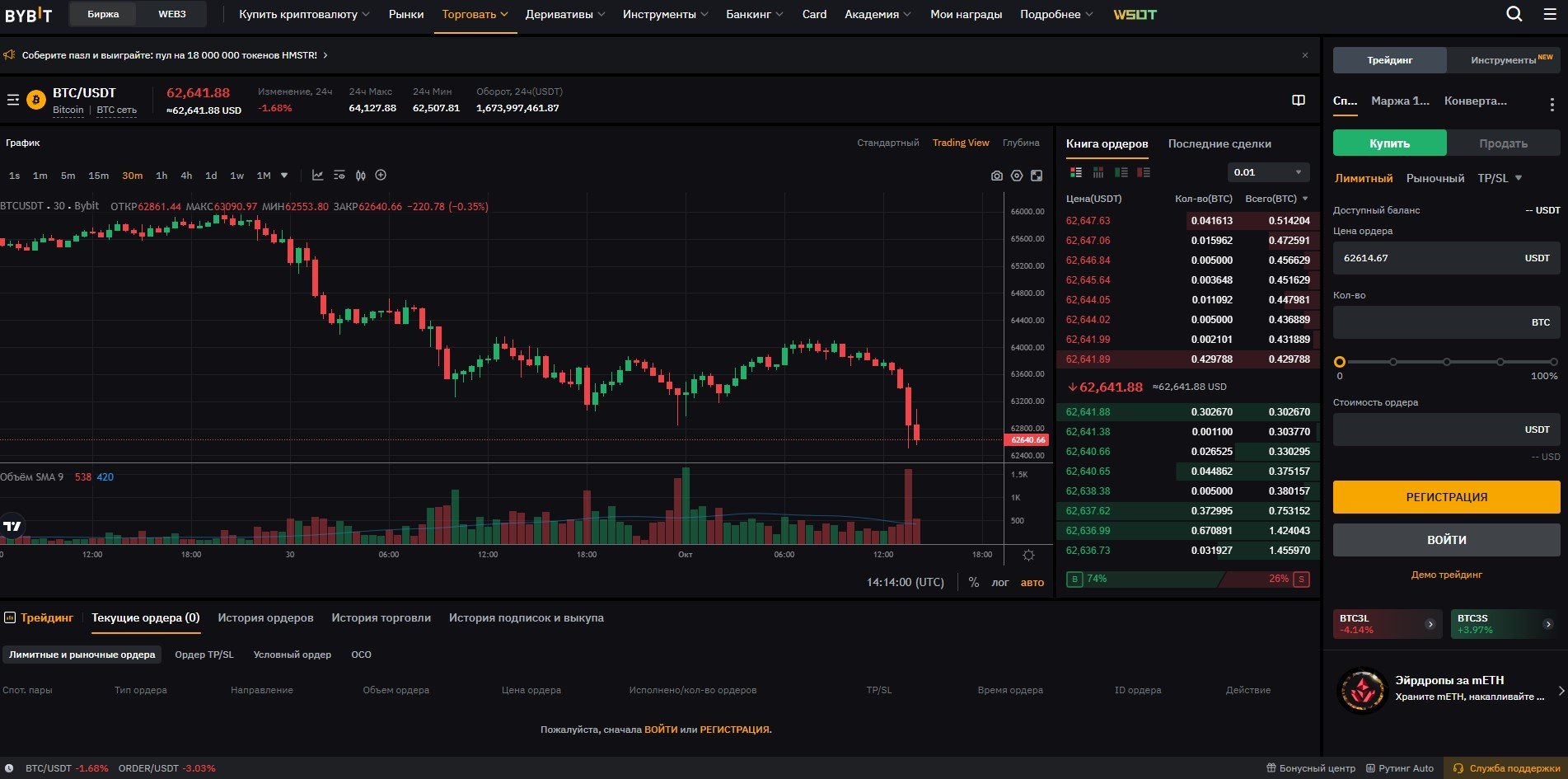Open the three-dot more options in trade panel

click(1552, 105)
